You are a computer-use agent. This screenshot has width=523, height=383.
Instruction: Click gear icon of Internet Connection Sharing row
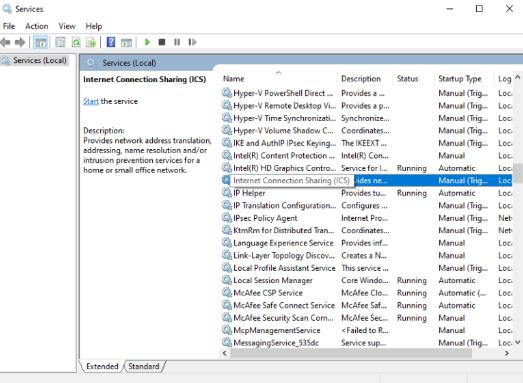click(226, 180)
